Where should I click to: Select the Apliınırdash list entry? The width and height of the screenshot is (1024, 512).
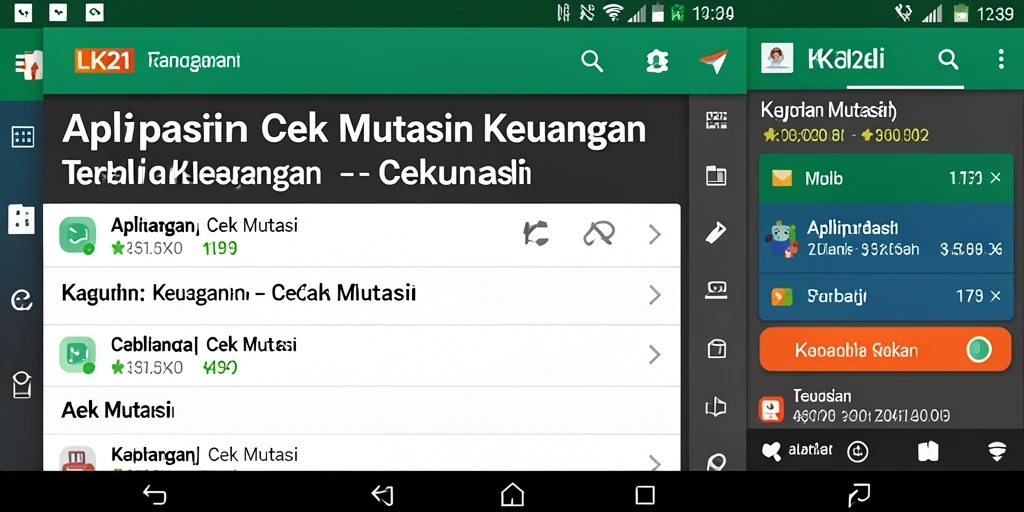click(886, 239)
